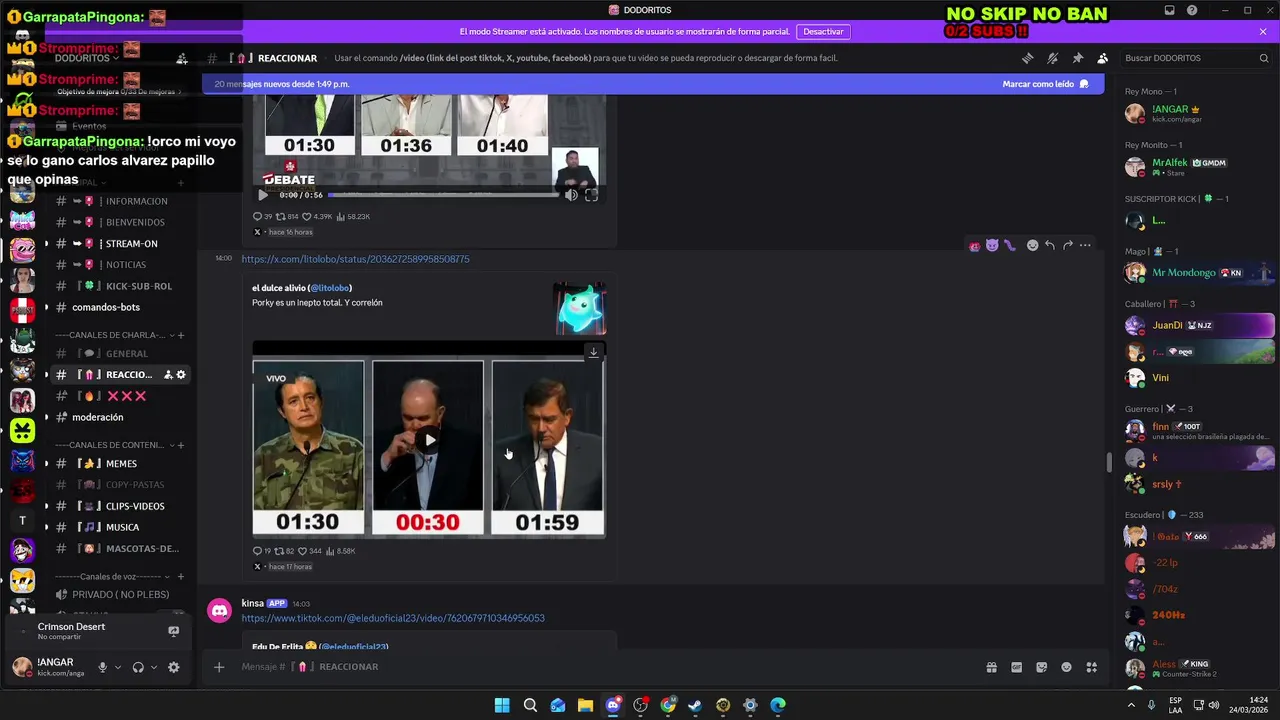Viewport: 1280px width, 720px height.
Task: Open the BIENVENIDOS channel
Action: pyautogui.click(x=119, y=222)
